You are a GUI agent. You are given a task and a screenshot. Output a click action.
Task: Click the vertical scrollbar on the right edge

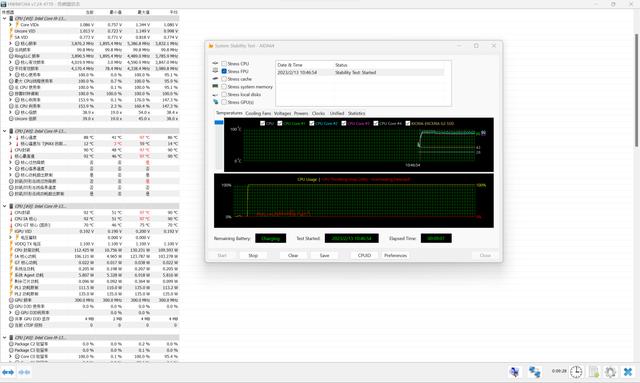pos(636,90)
